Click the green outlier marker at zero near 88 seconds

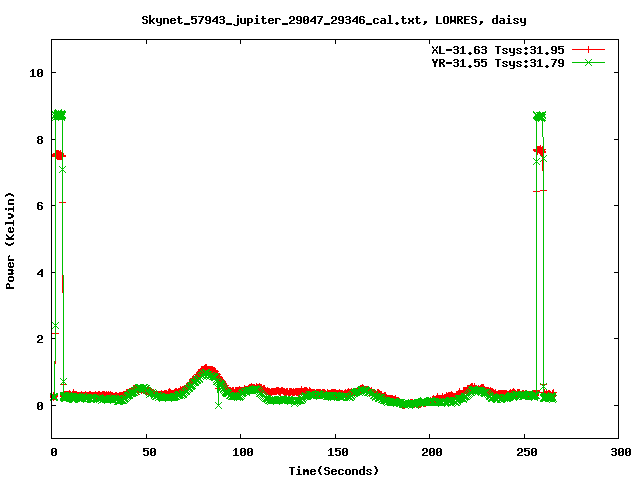point(218,405)
